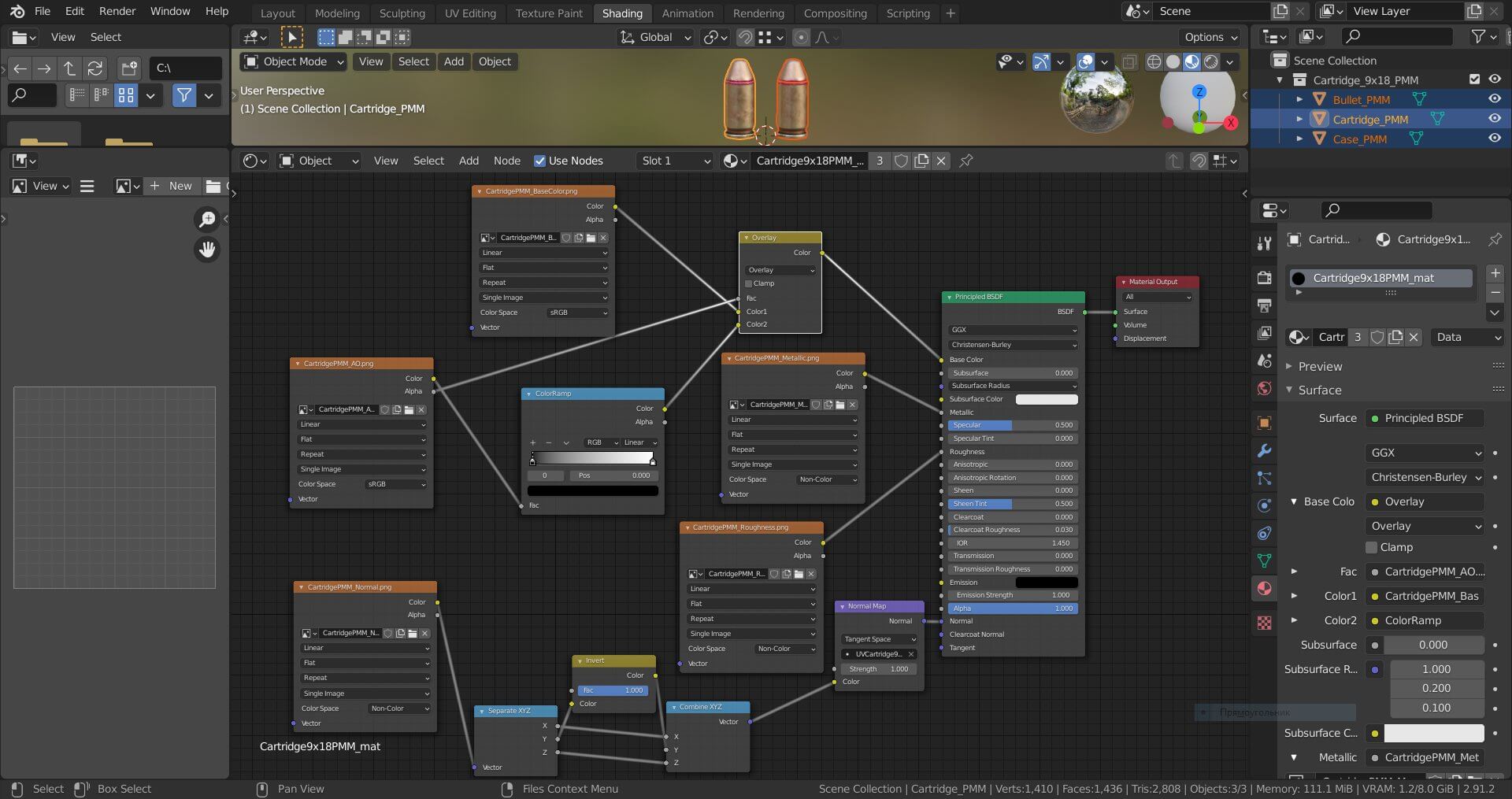Click the white Subsurface Color swatch

click(1433, 733)
